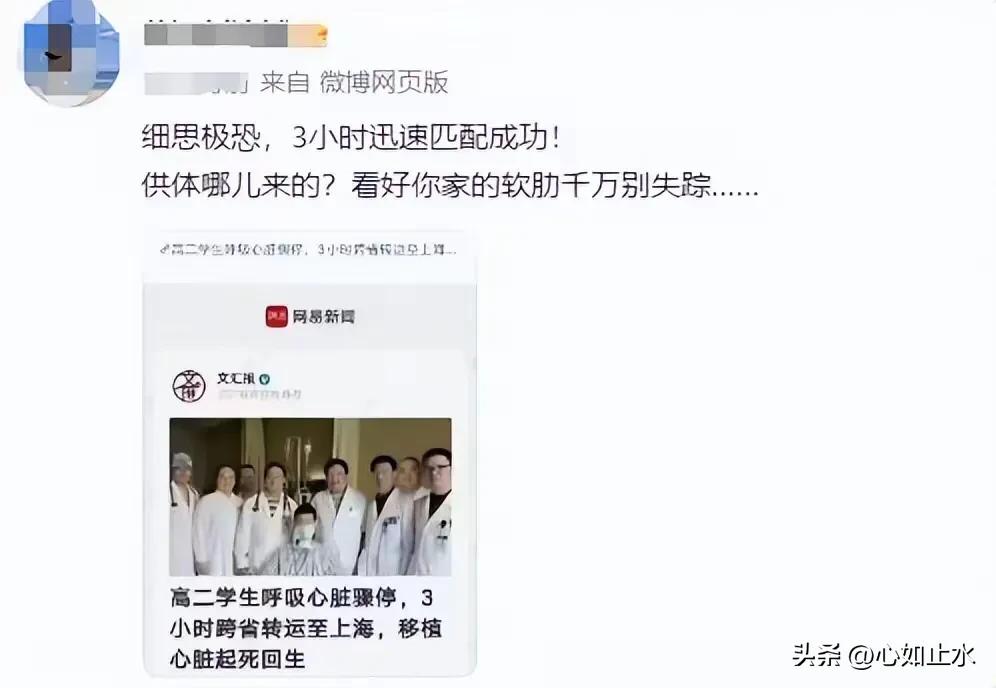The width and height of the screenshot is (996, 688).
Task: Click the red NetEase News logo icon
Action: coord(276,316)
